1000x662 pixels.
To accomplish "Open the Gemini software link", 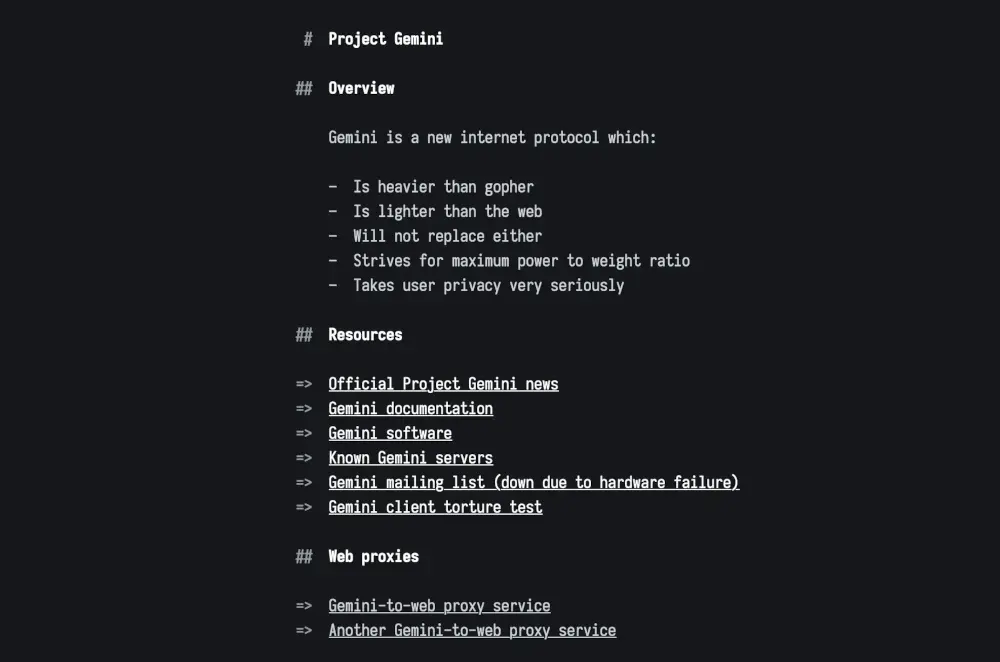I will [390, 433].
